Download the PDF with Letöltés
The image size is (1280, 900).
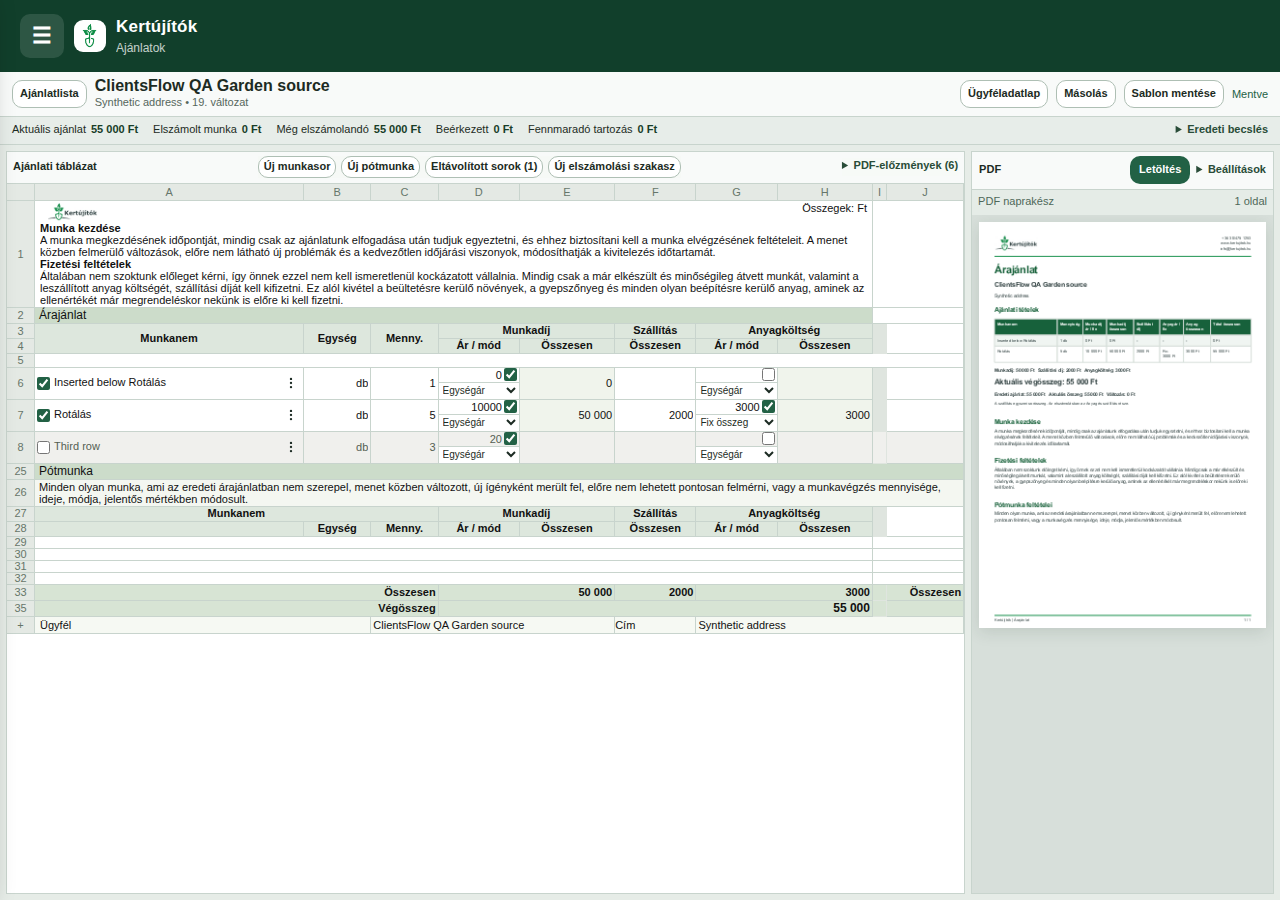click(x=1160, y=170)
